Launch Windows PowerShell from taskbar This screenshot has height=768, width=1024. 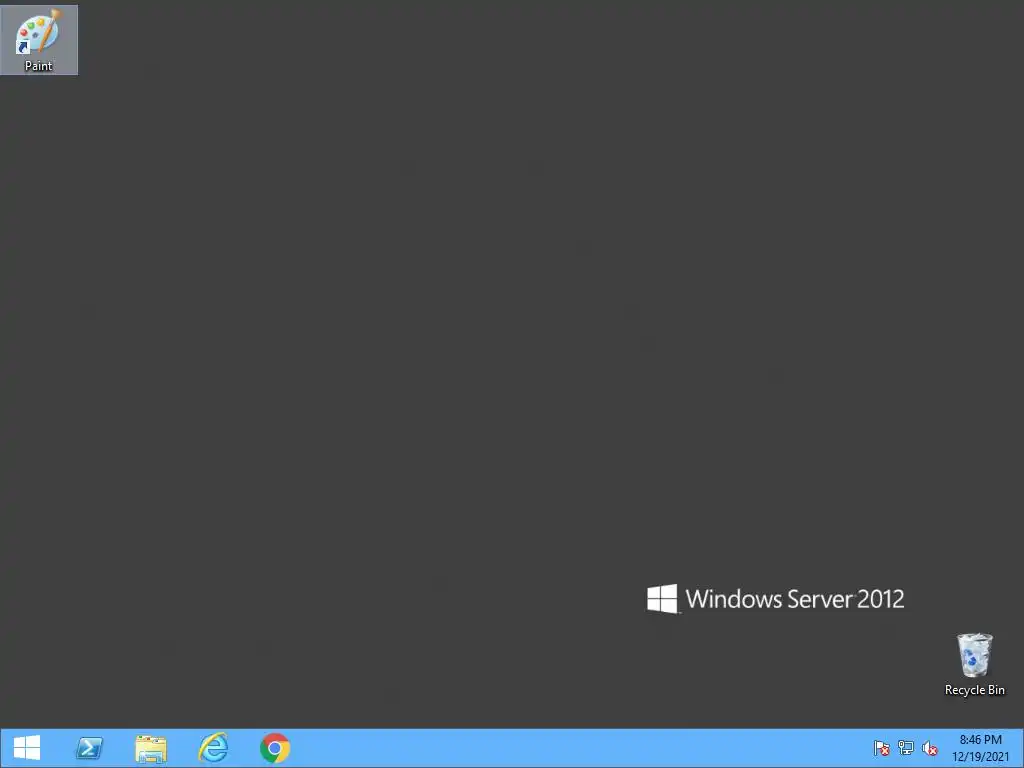tap(89, 748)
